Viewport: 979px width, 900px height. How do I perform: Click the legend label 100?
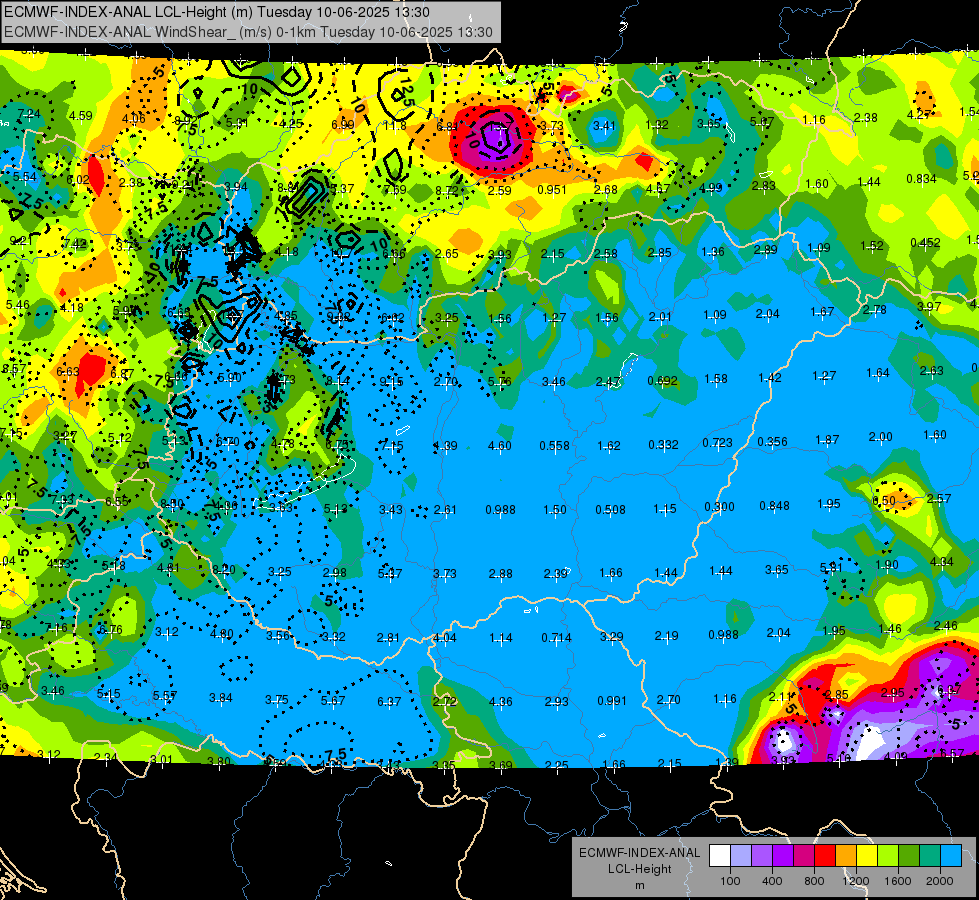[731, 881]
